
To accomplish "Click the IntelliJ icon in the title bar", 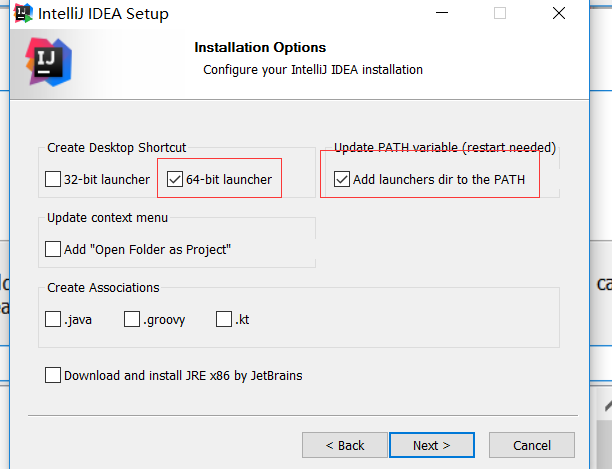I will [21, 14].
